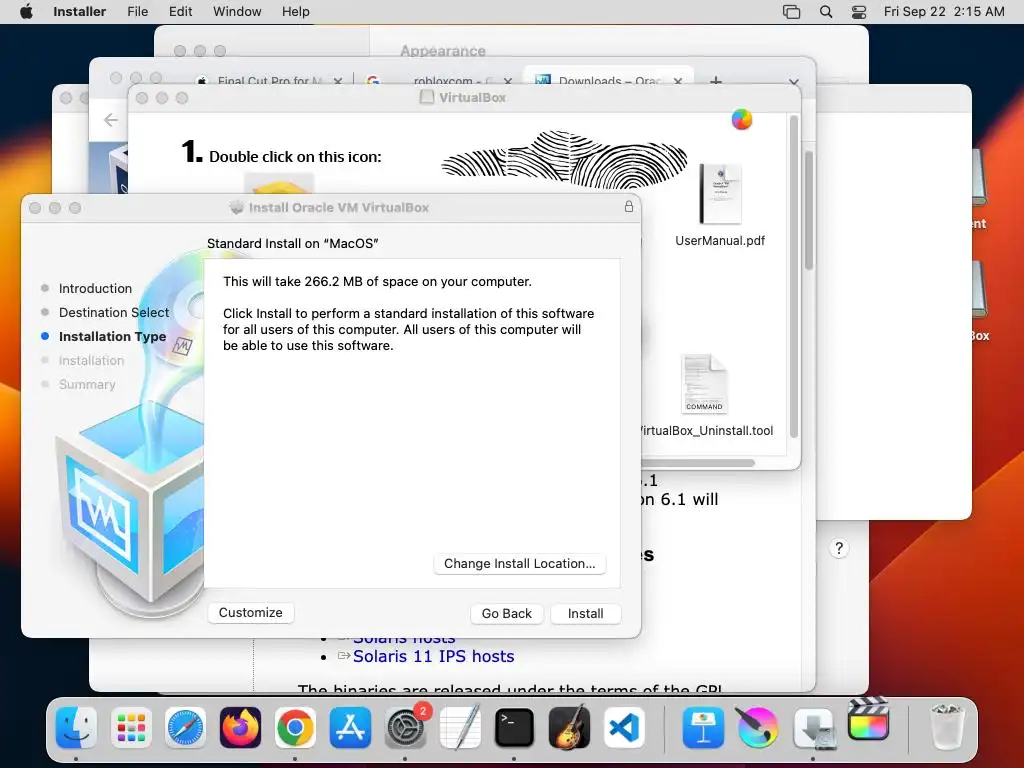Open Spotlight search in menu bar
The width and height of the screenshot is (1024, 768).
tap(825, 12)
